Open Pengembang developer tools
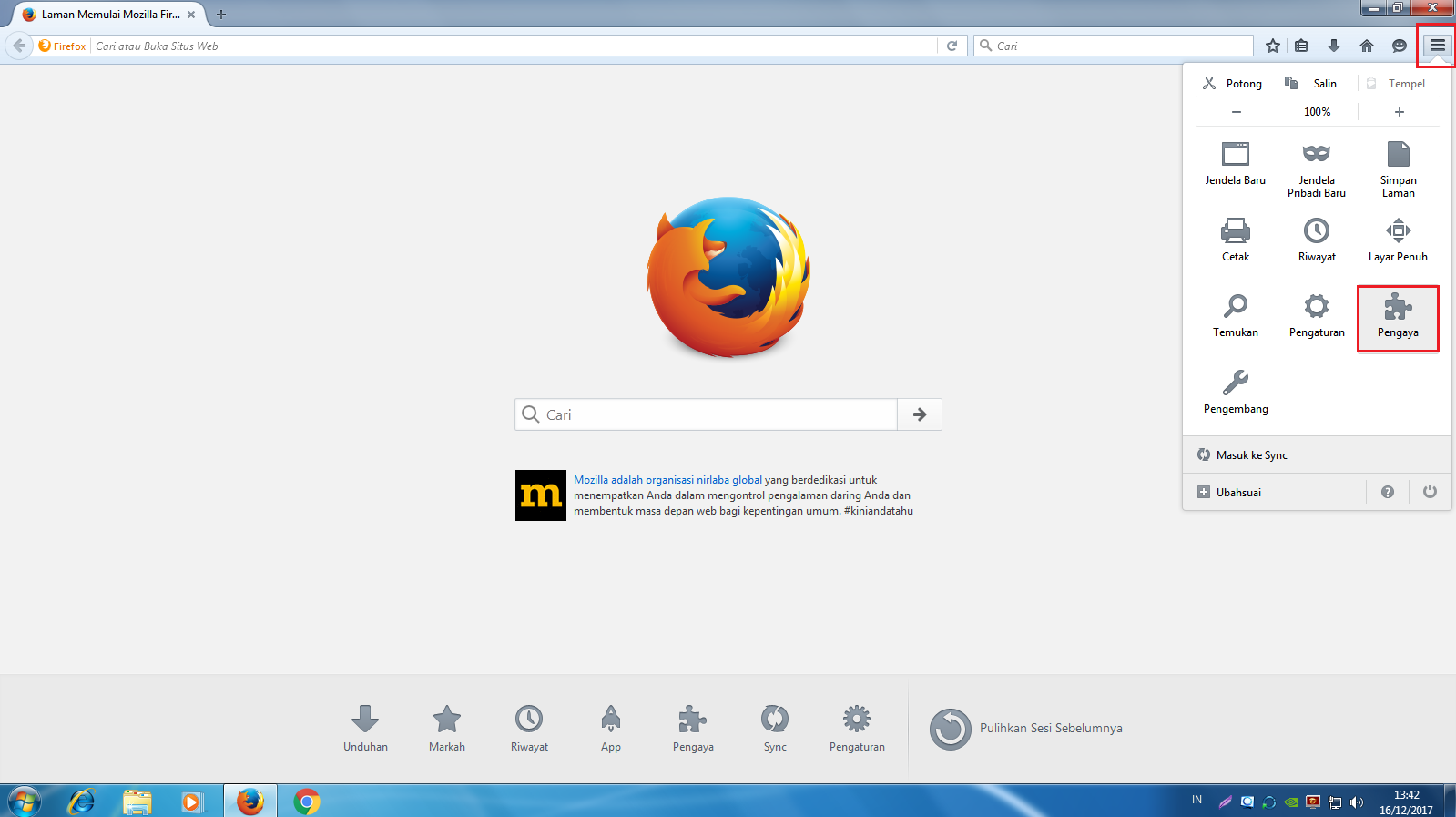This screenshot has height=817, width=1456. click(1236, 393)
